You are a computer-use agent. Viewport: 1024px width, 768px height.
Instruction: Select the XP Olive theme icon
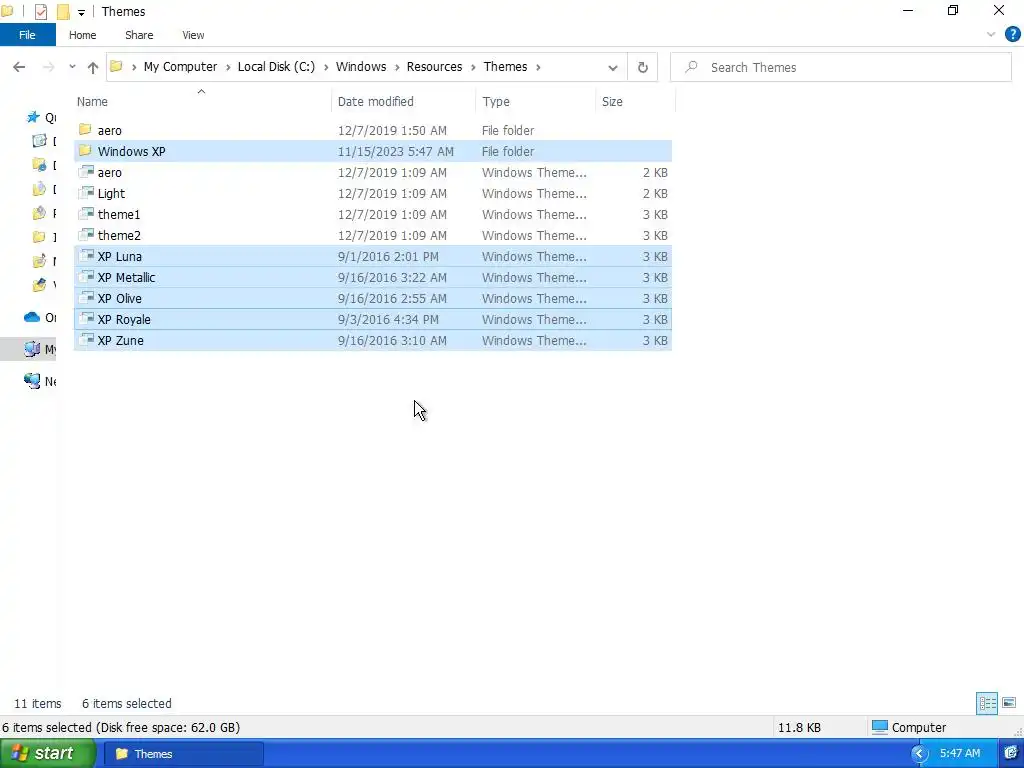tap(86, 298)
